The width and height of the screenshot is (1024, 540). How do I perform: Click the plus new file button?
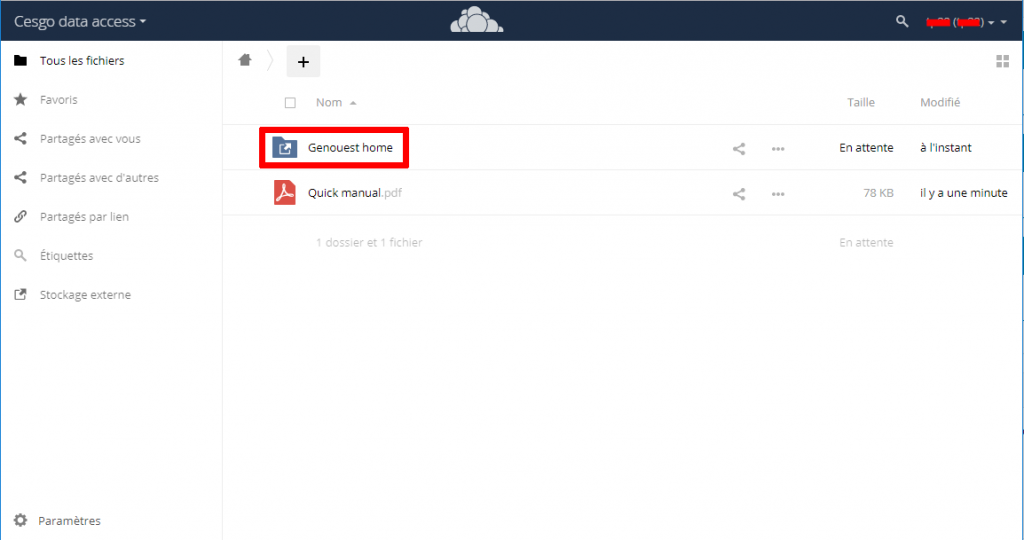coord(303,61)
